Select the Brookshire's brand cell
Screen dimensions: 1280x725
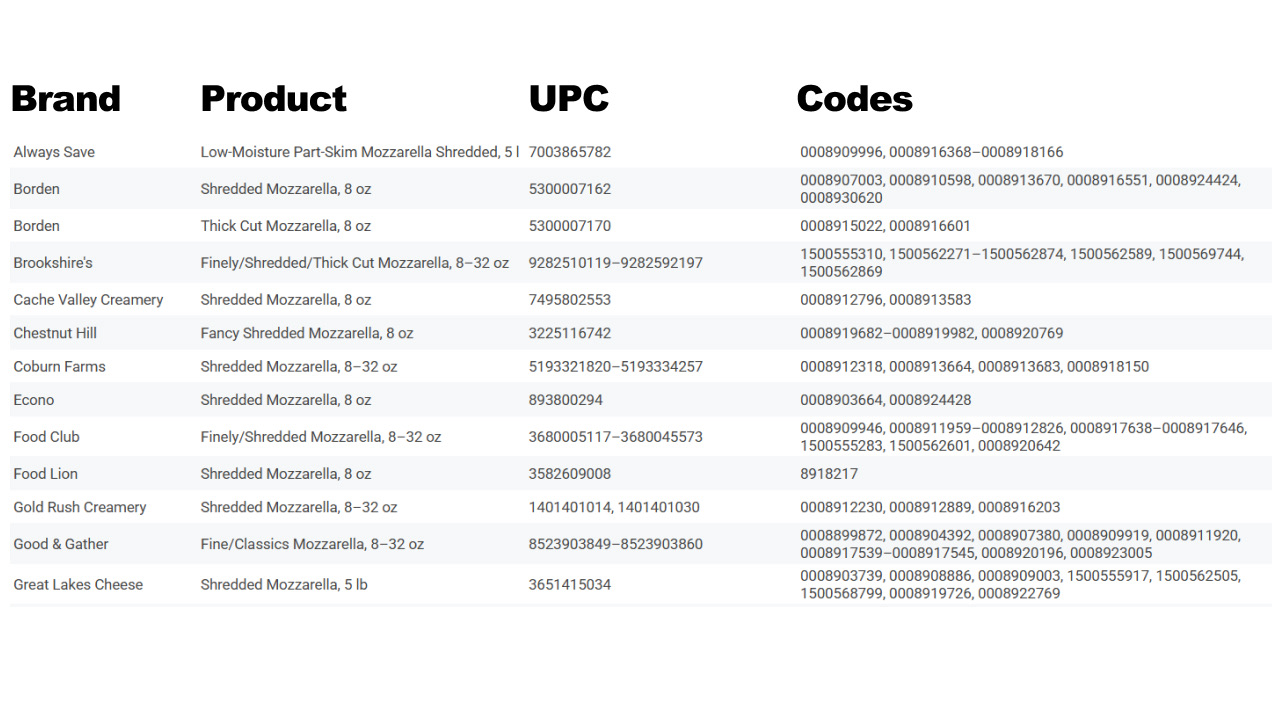click(53, 263)
